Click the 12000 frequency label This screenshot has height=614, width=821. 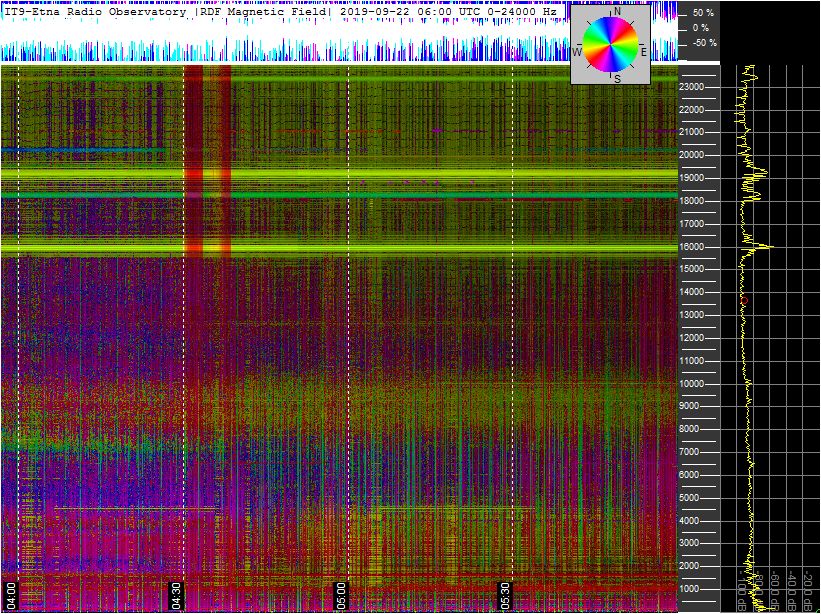tap(692, 338)
